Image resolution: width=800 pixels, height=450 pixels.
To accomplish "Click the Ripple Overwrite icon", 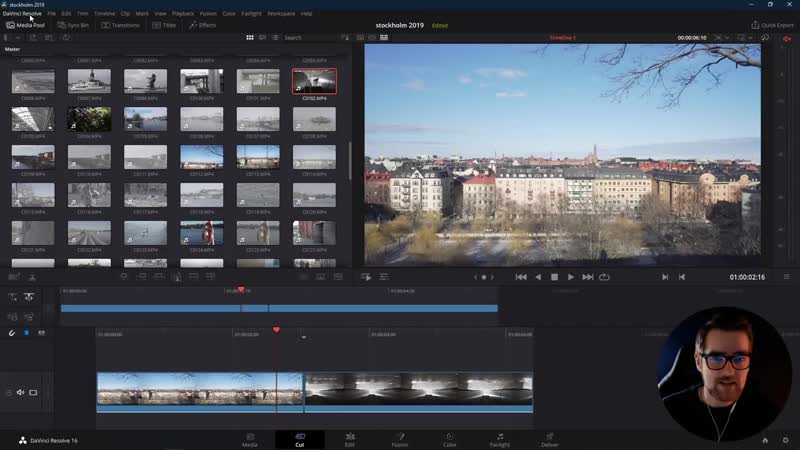I will (159, 277).
